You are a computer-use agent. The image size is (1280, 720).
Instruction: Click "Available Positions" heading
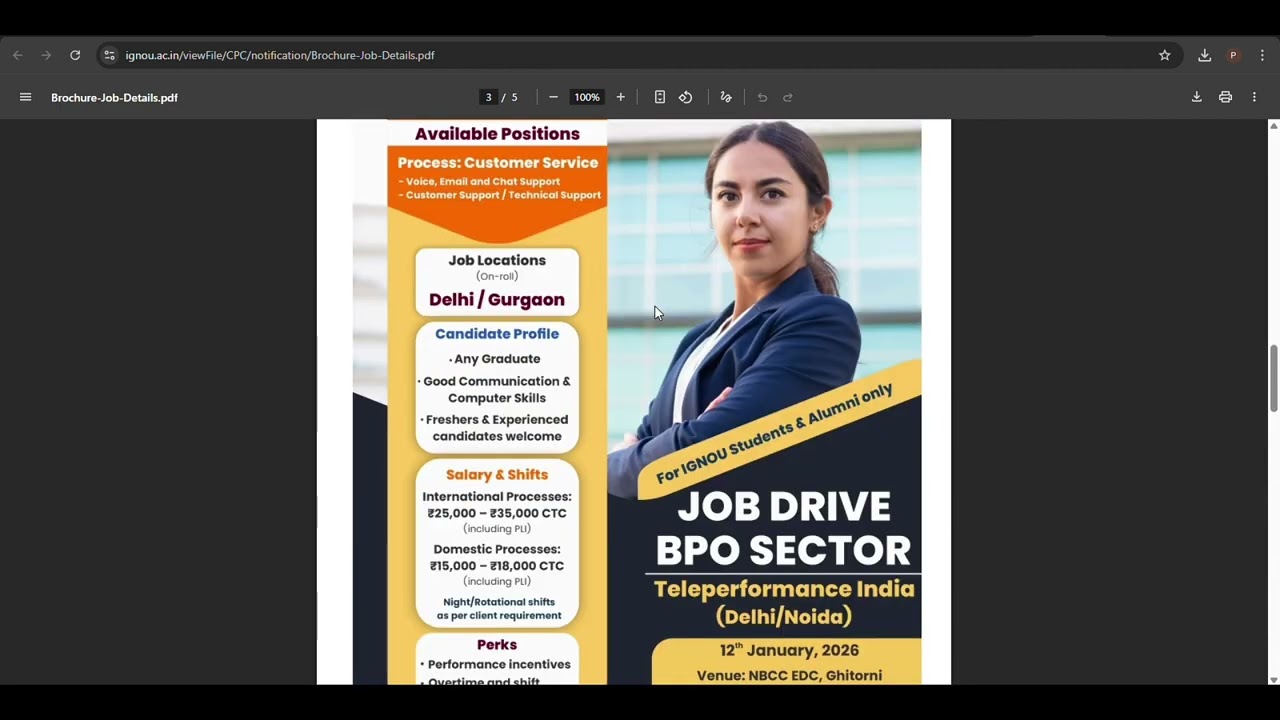(497, 134)
